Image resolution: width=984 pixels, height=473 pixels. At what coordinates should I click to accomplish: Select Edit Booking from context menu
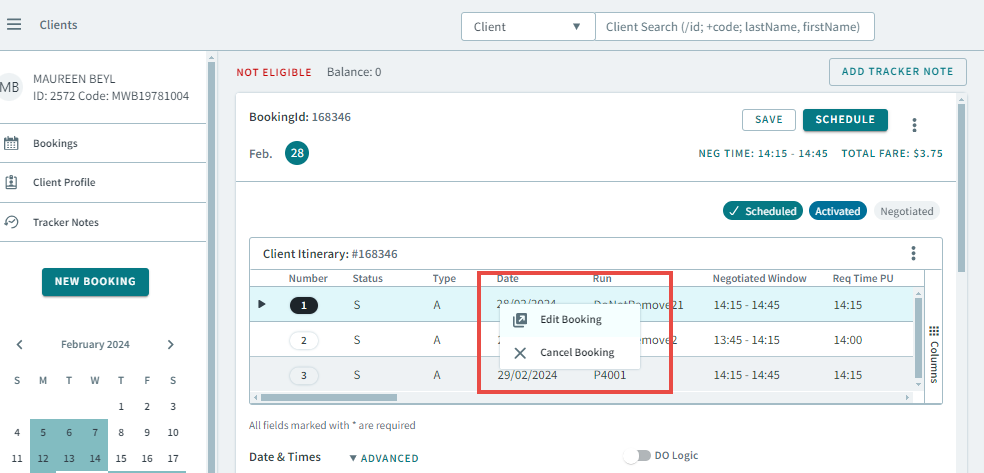coord(570,320)
